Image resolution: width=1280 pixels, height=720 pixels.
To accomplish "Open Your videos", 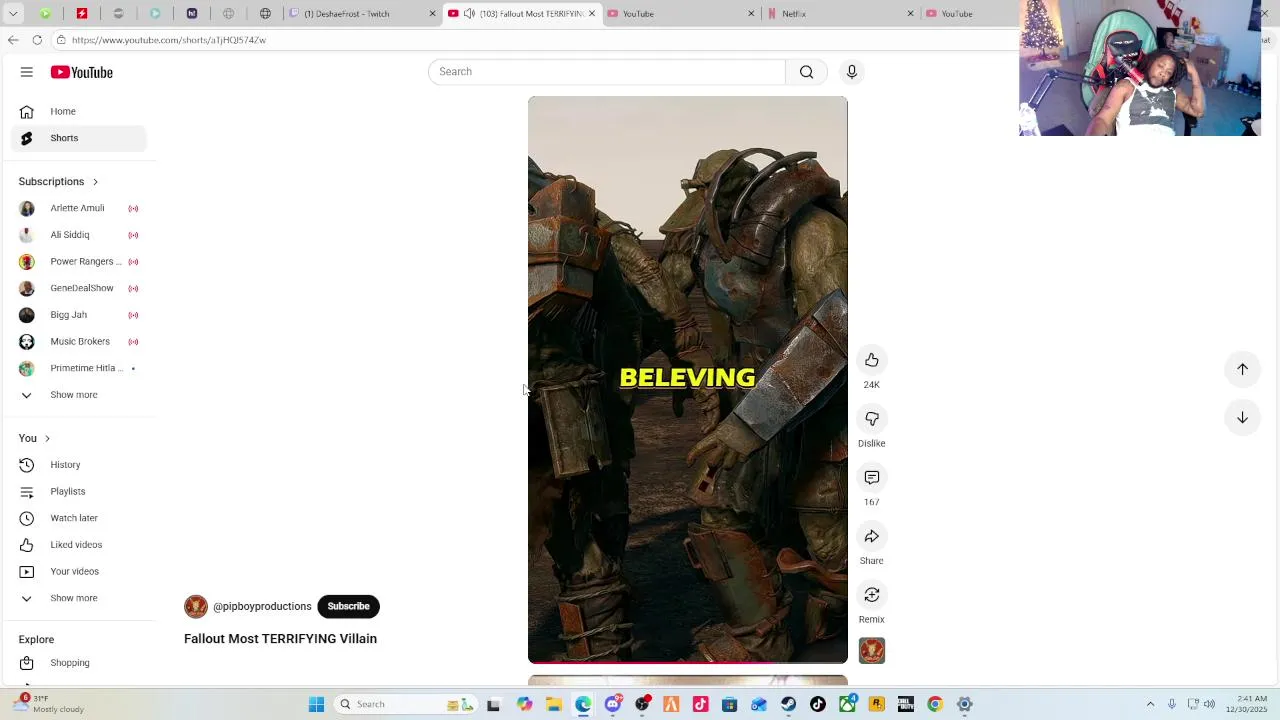I will 79,572.
